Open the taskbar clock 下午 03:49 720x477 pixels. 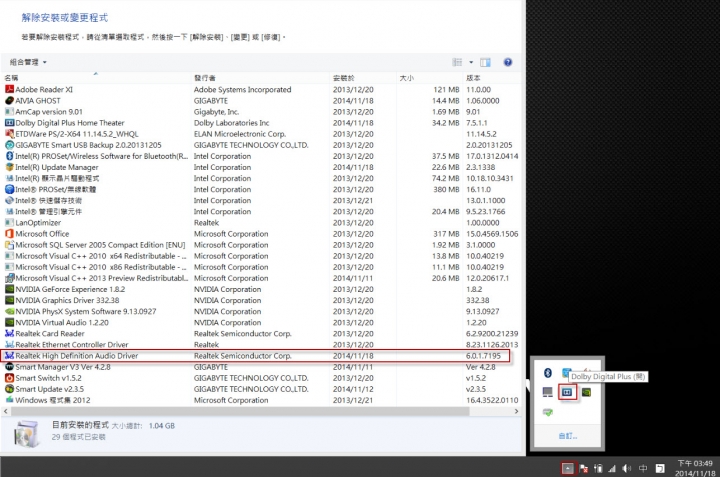pyautogui.click(x=695, y=468)
